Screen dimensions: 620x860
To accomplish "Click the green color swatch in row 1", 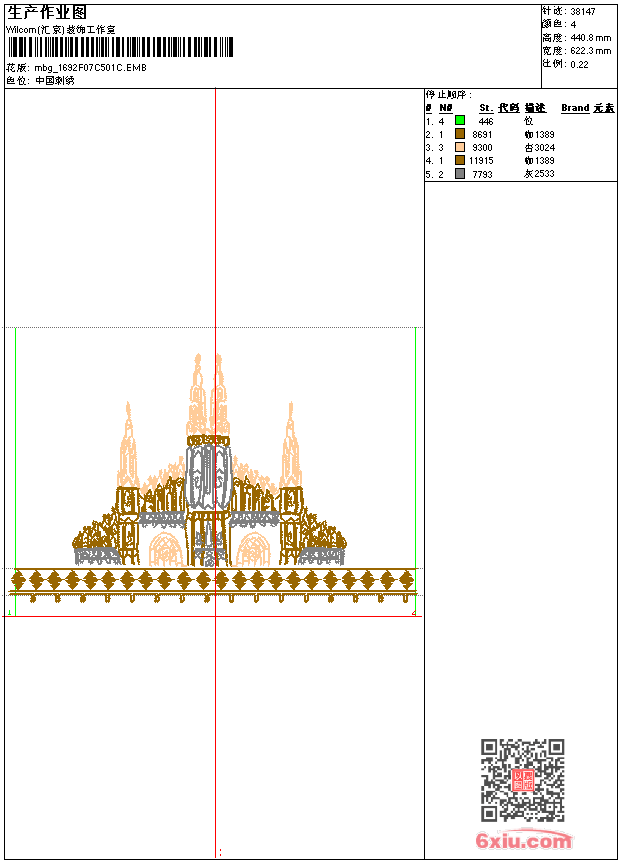I will pyautogui.click(x=460, y=121).
